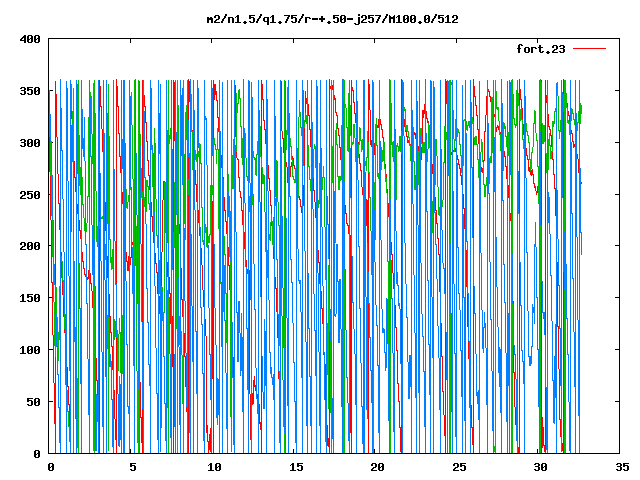This screenshot has width=640, height=480.
Task: Click the x-axis label 20
Action: [377, 467]
